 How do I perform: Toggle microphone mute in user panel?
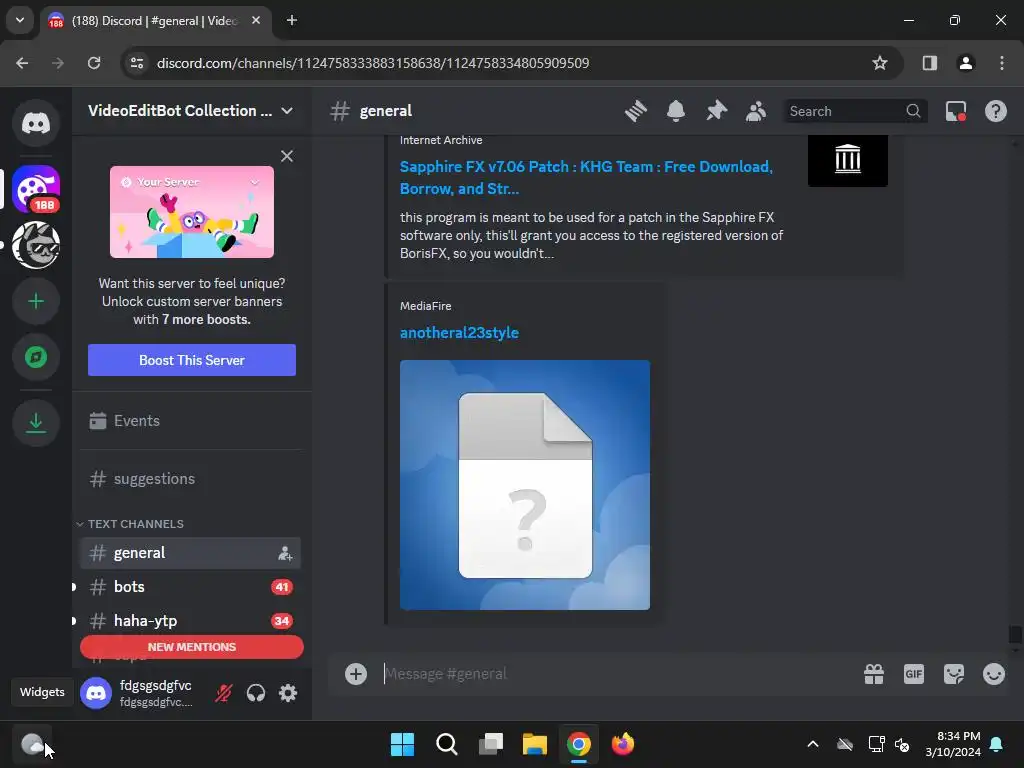(x=224, y=693)
